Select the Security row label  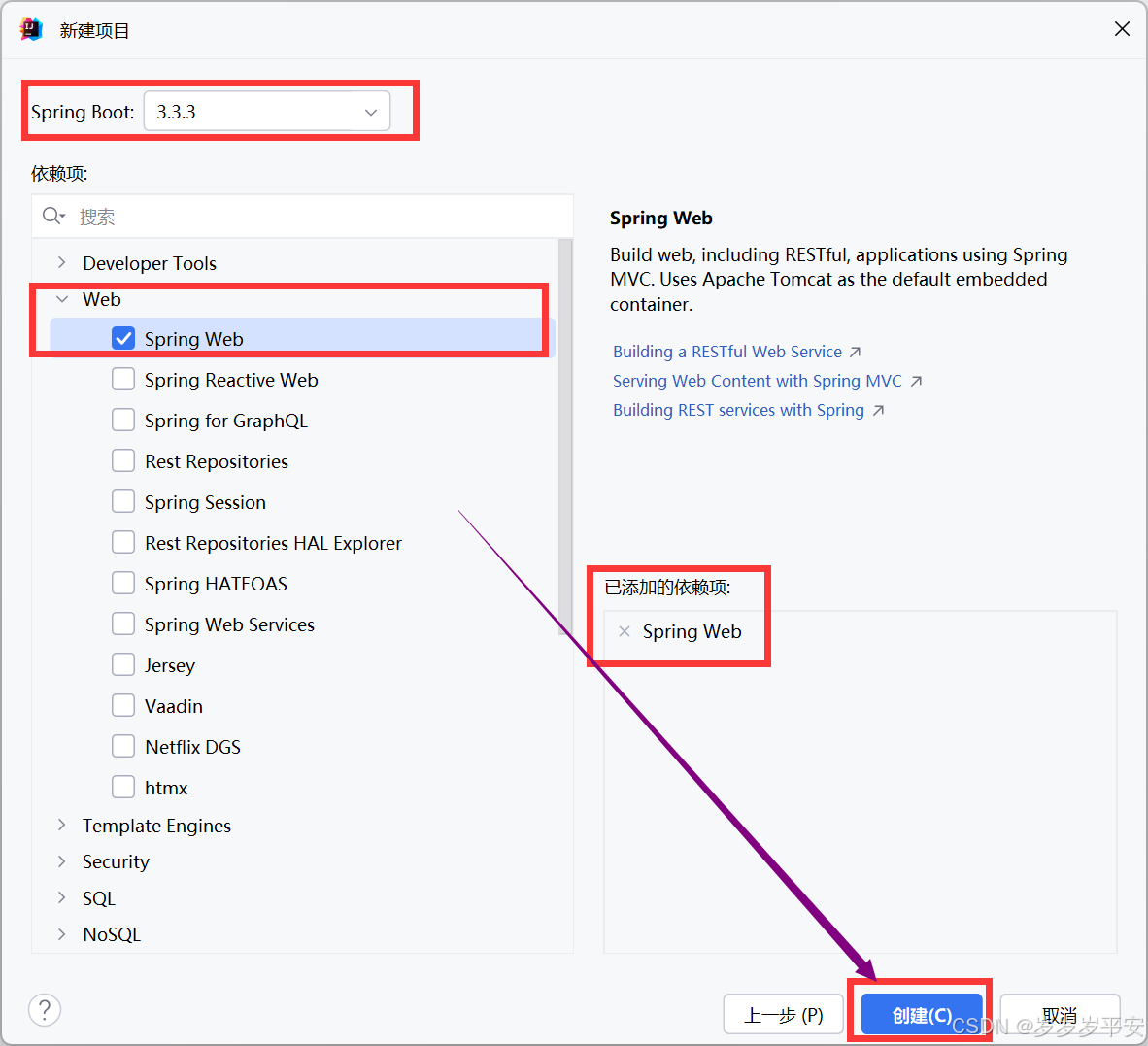tap(116, 862)
